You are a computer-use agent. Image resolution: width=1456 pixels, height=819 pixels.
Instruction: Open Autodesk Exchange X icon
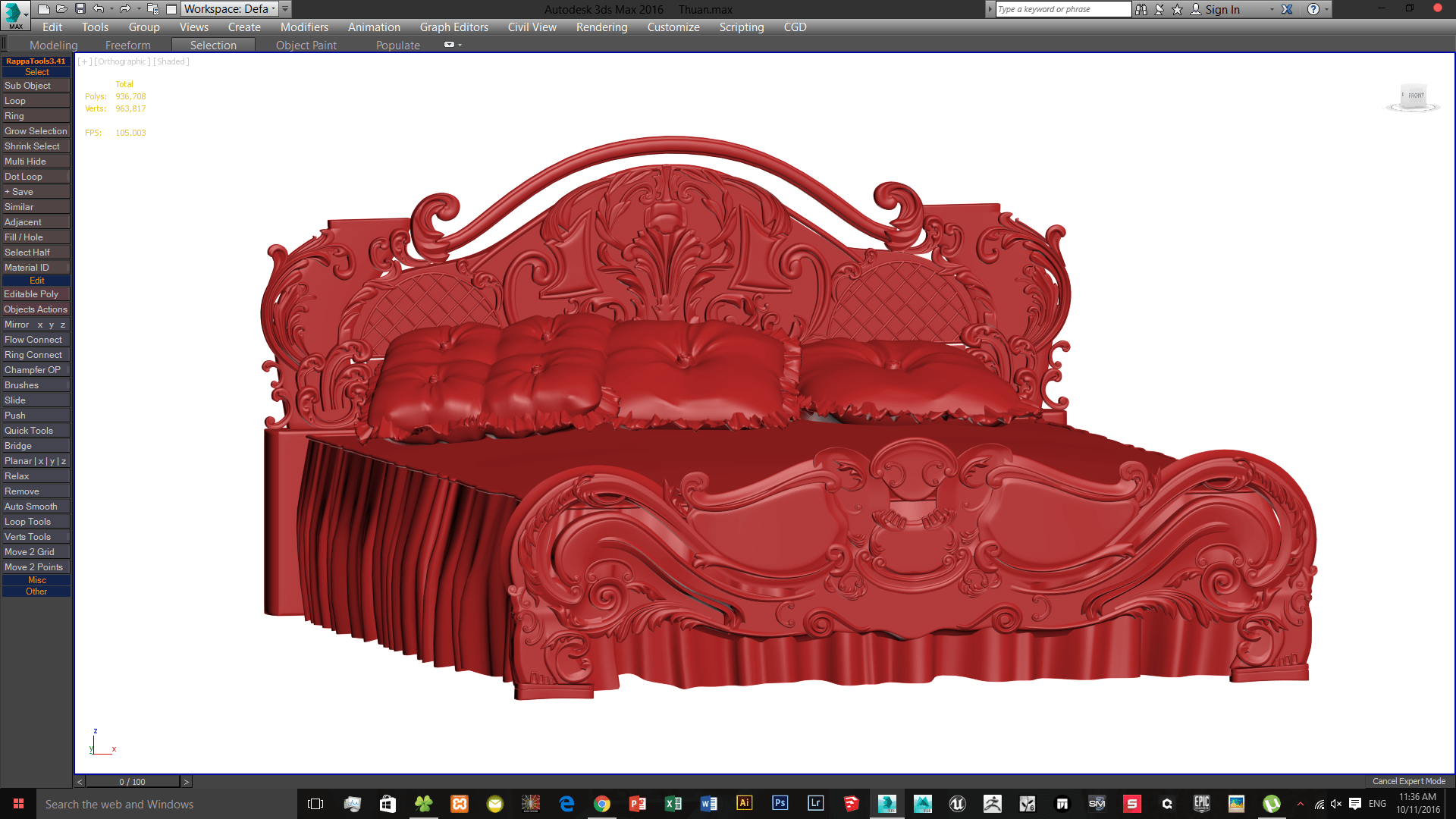click(1287, 9)
